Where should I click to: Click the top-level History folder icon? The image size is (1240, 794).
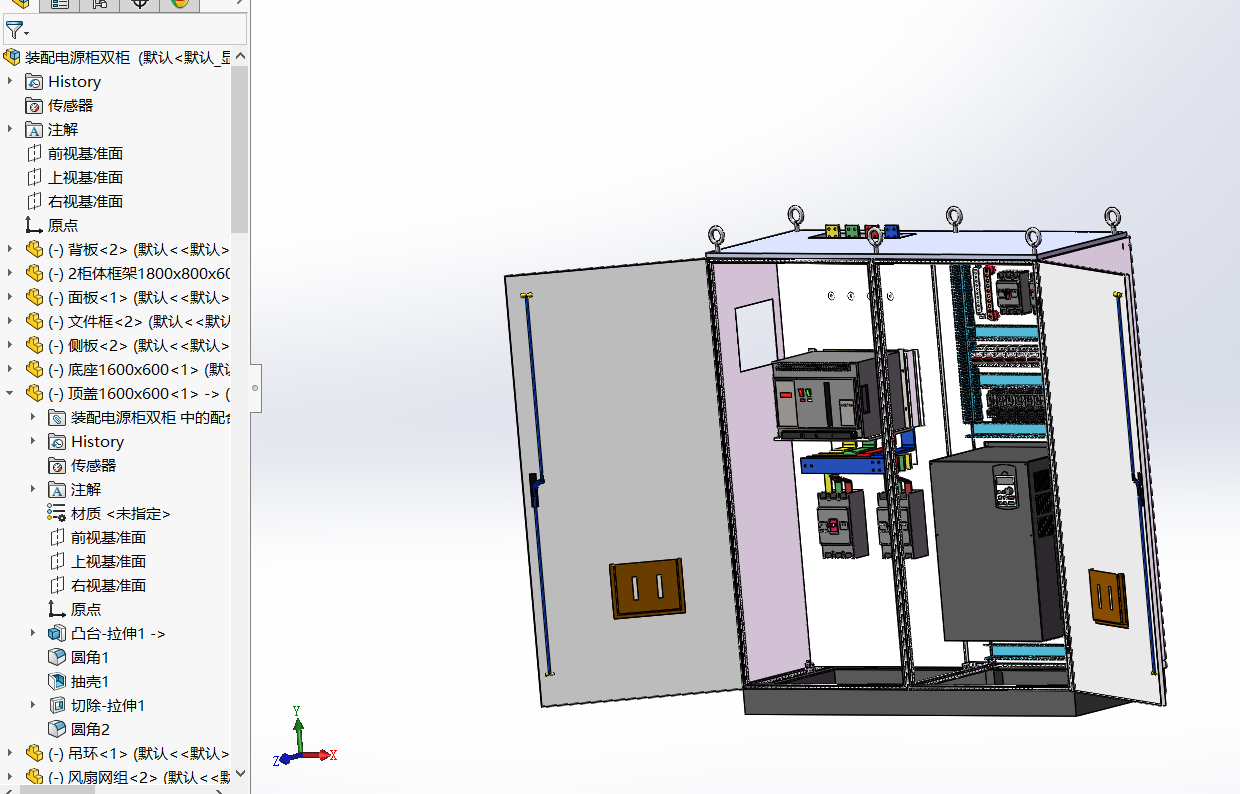[x=35, y=81]
